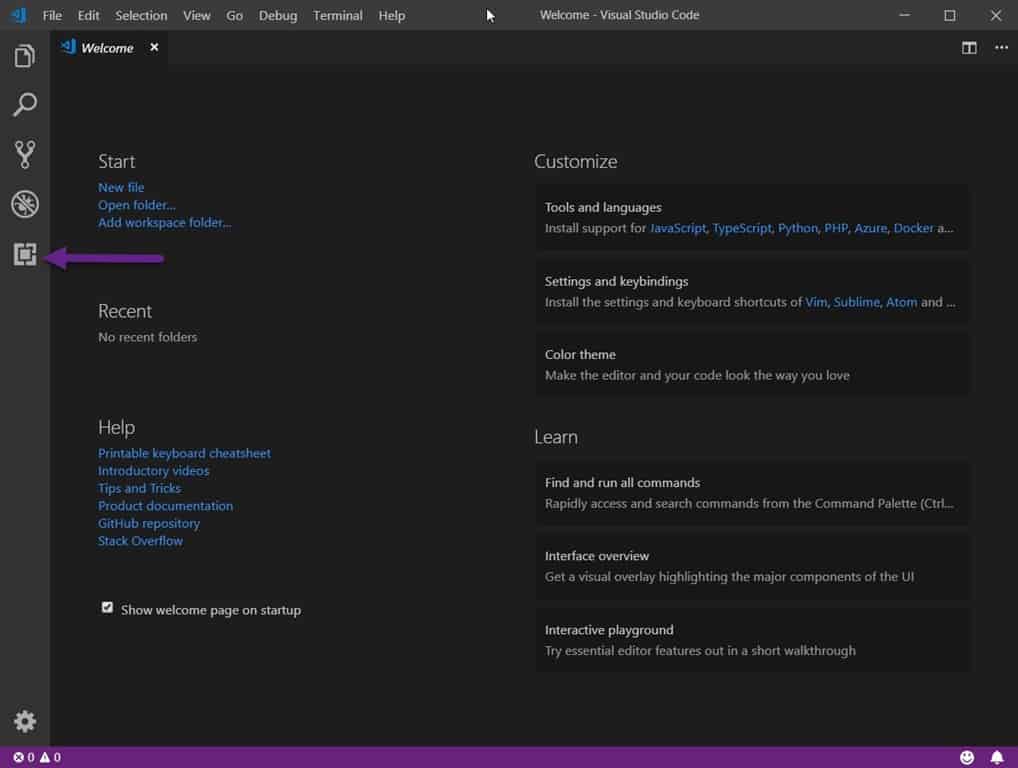
Task: Click the warnings count in status bar
Action: [51, 757]
